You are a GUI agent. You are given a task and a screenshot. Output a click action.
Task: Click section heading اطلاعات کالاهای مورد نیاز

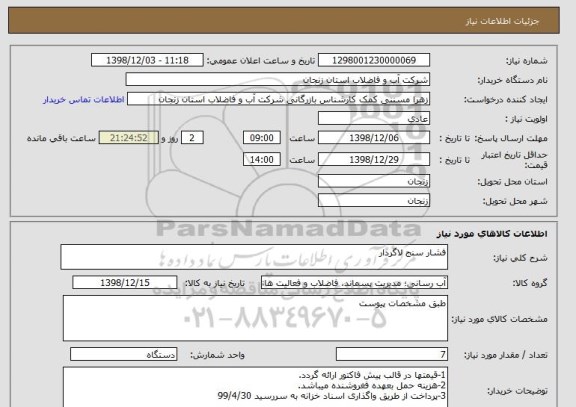pyautogui.click(x=492, y=234)
